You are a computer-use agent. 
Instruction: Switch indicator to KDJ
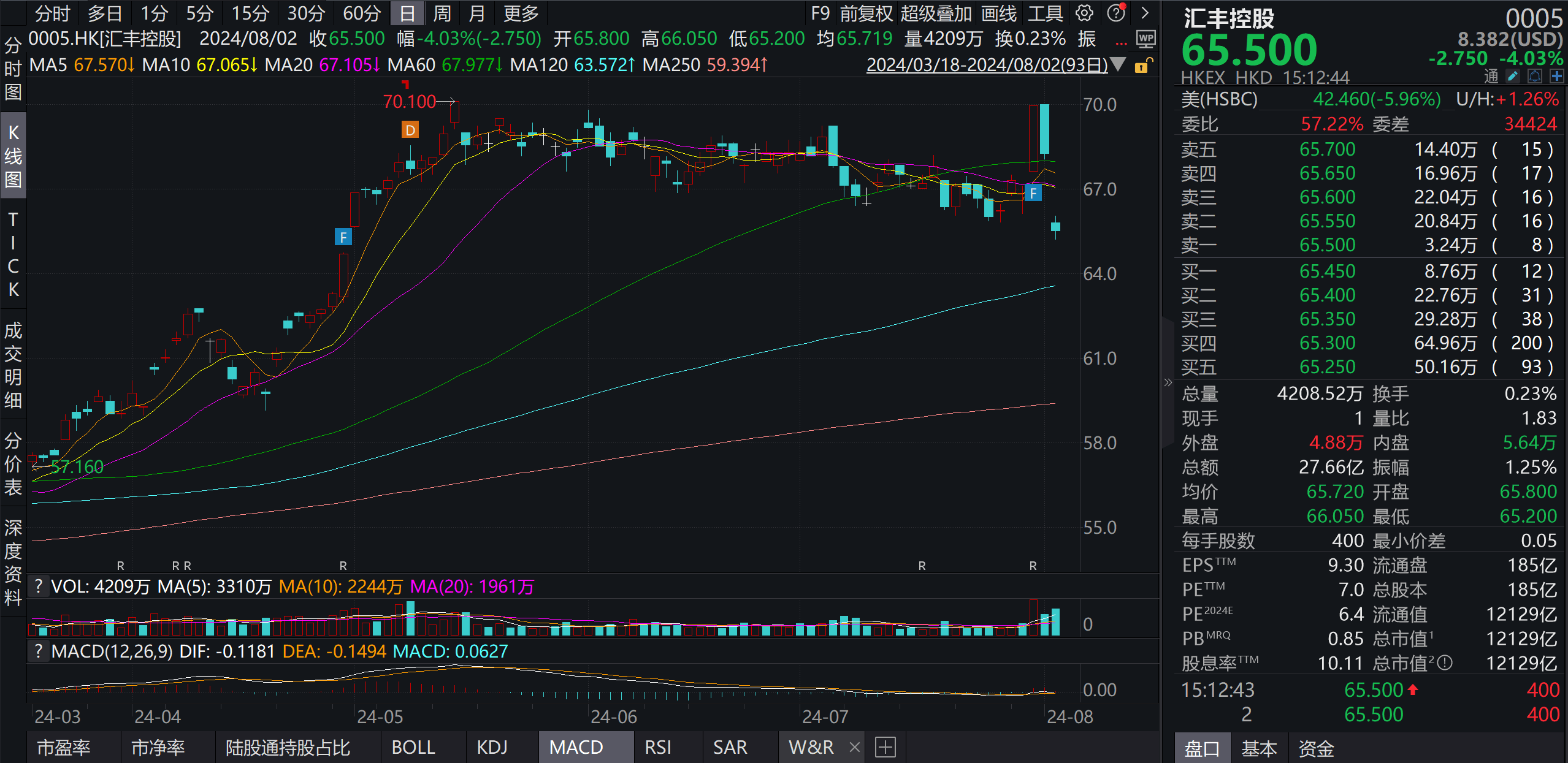point(492,747)
